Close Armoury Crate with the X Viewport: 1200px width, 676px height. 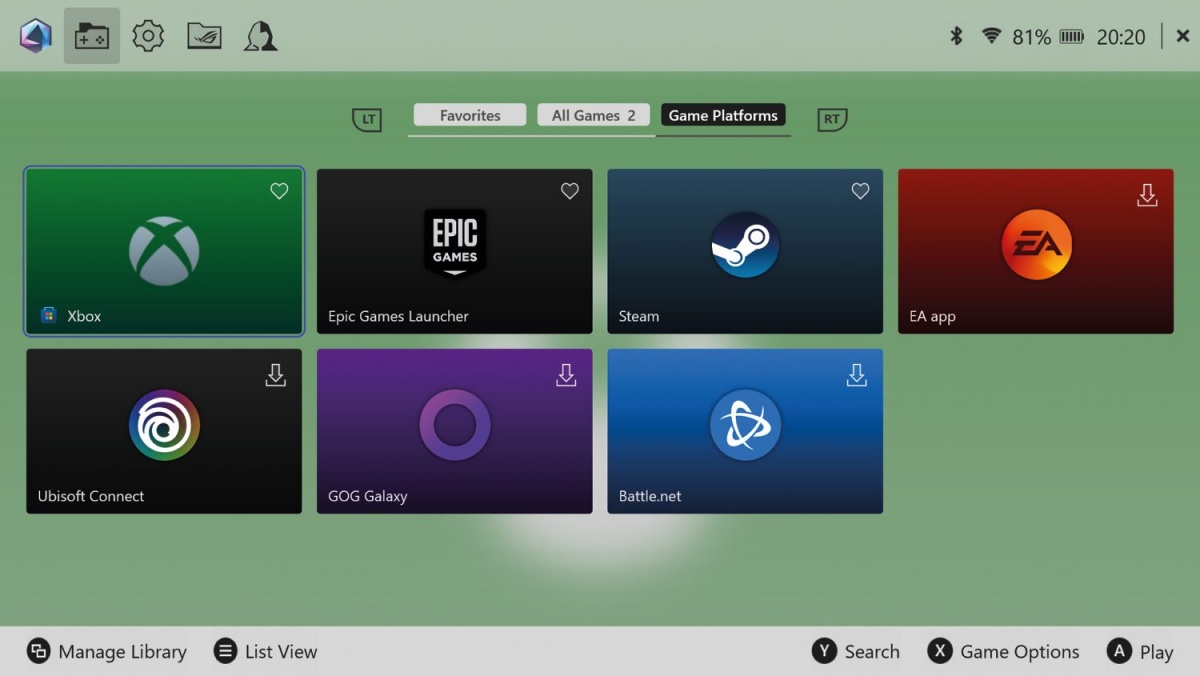coord(1183,37)
